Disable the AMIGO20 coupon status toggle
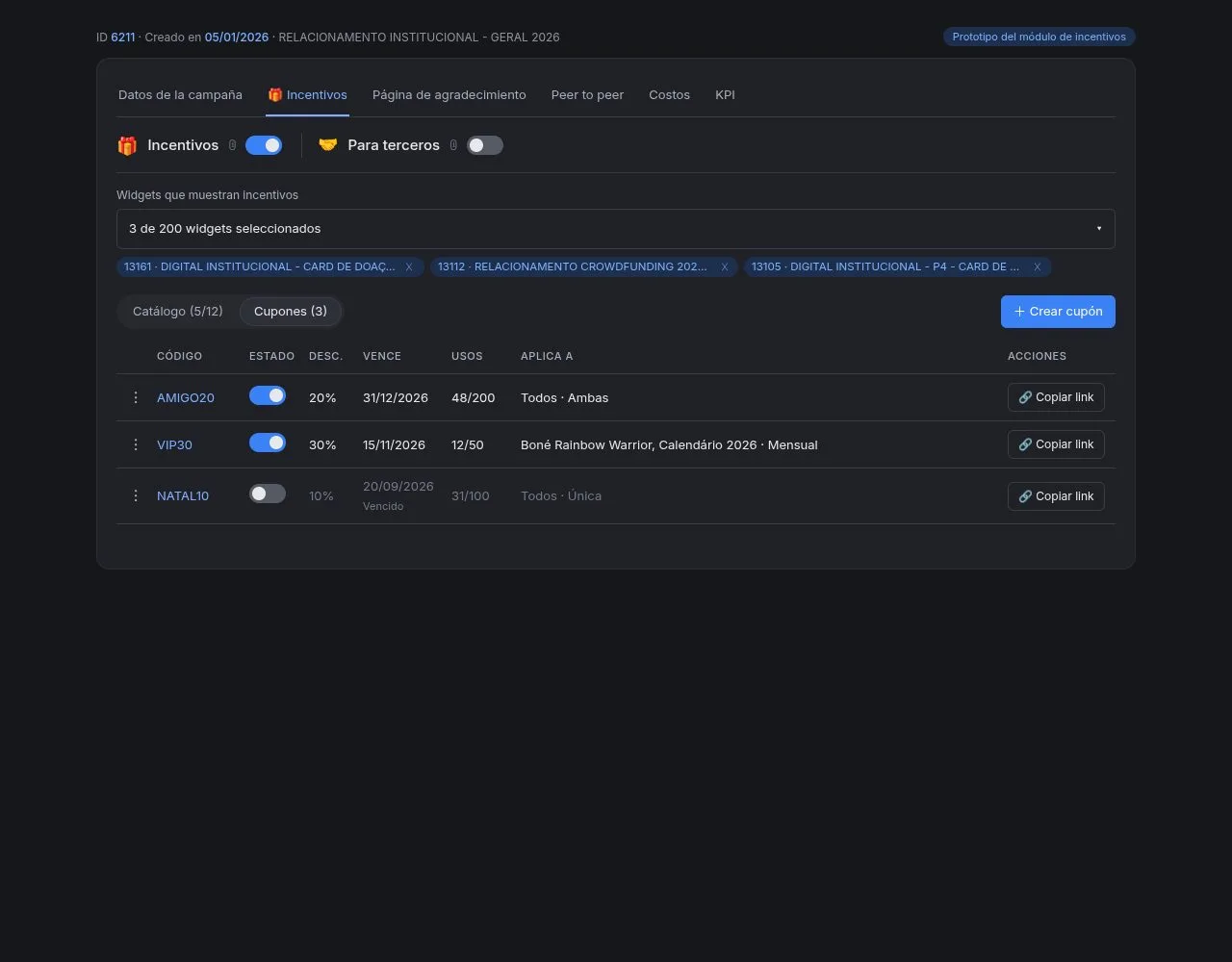 pos(268,395)
